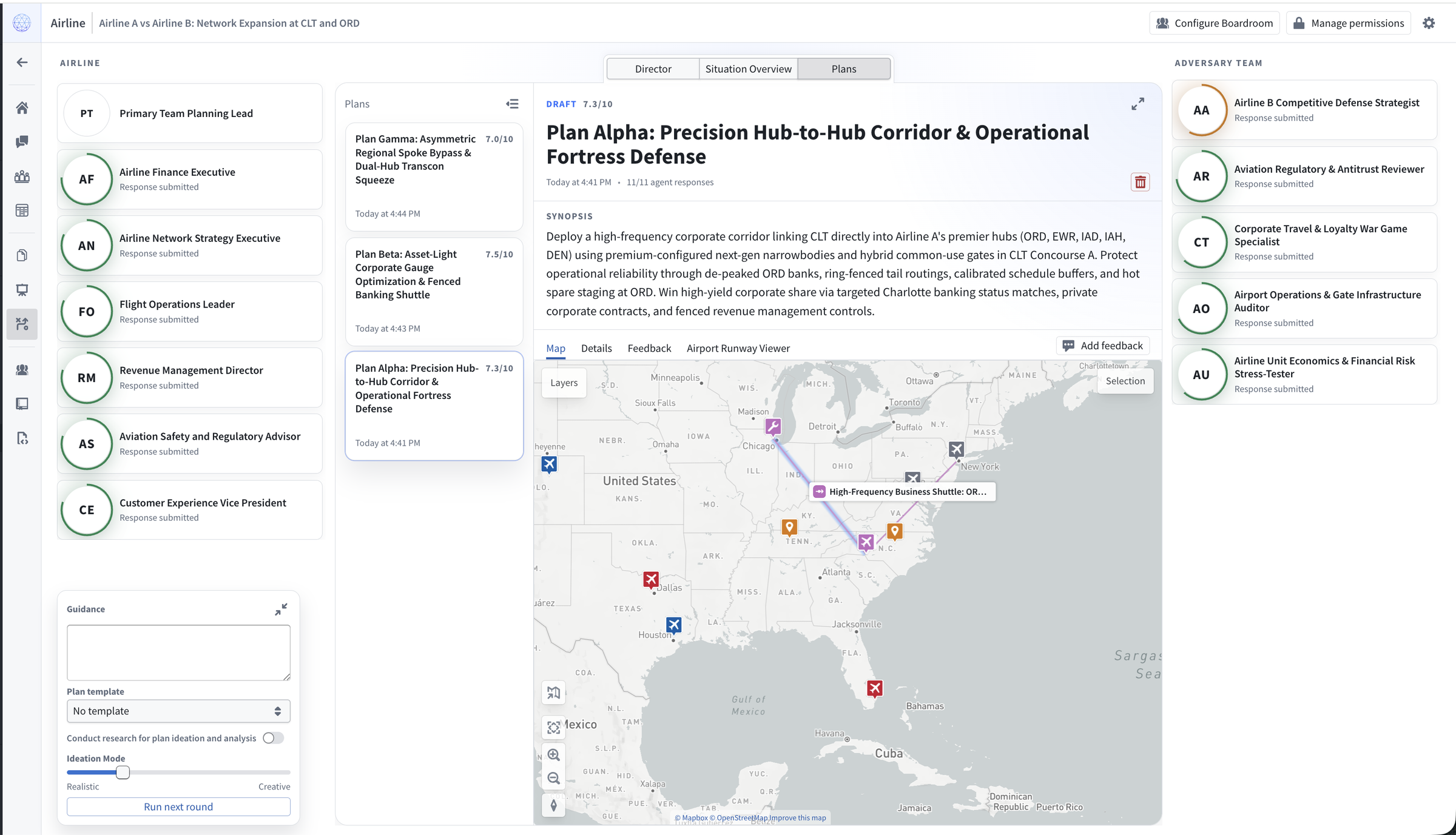
Task: Select the Plan Gamma card
Action: point(434,176)
